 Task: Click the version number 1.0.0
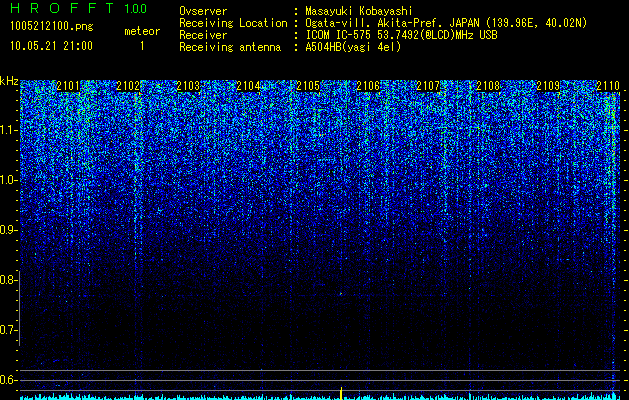click(136, 9)
